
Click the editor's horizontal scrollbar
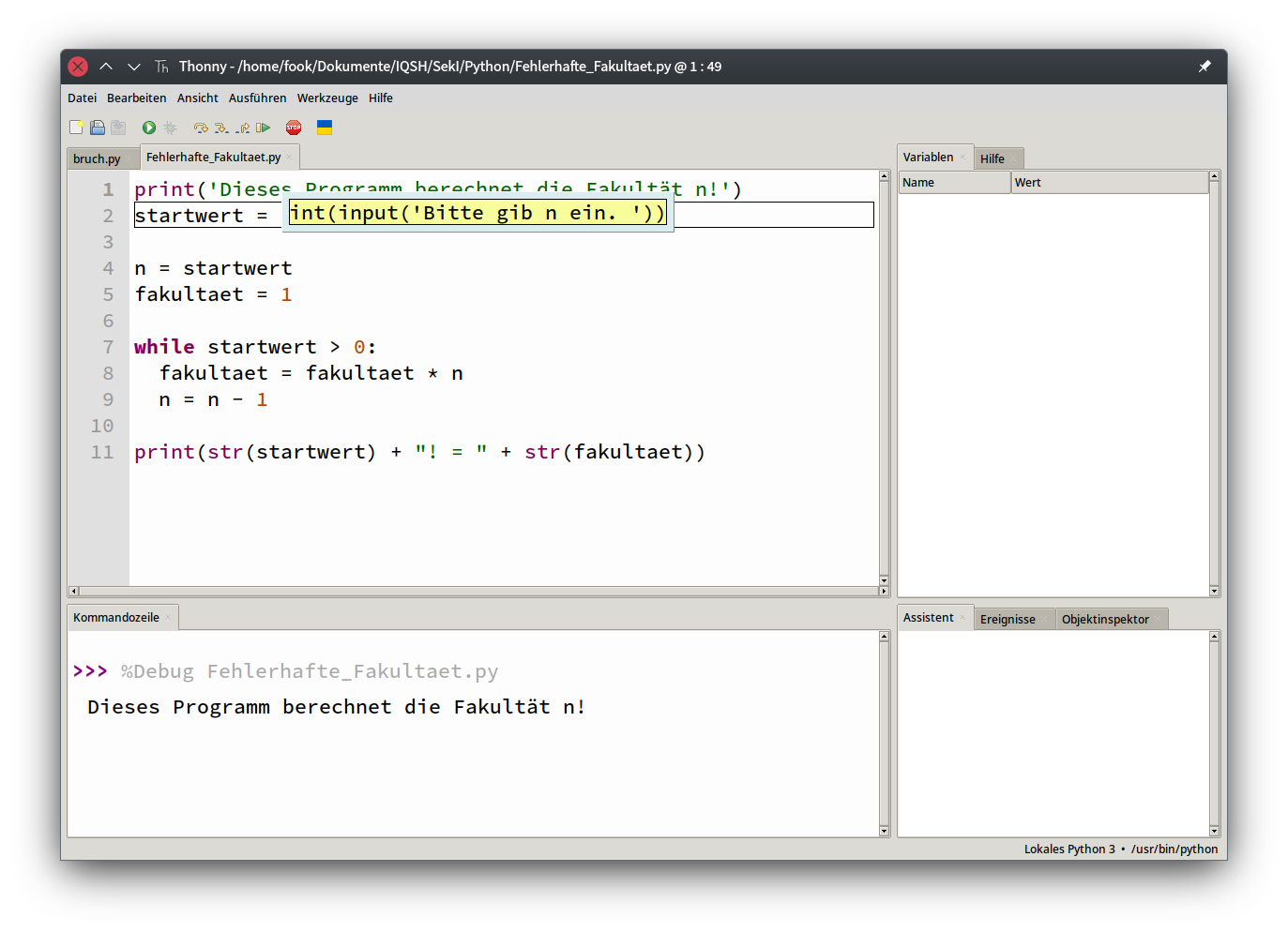coord(479,591)
